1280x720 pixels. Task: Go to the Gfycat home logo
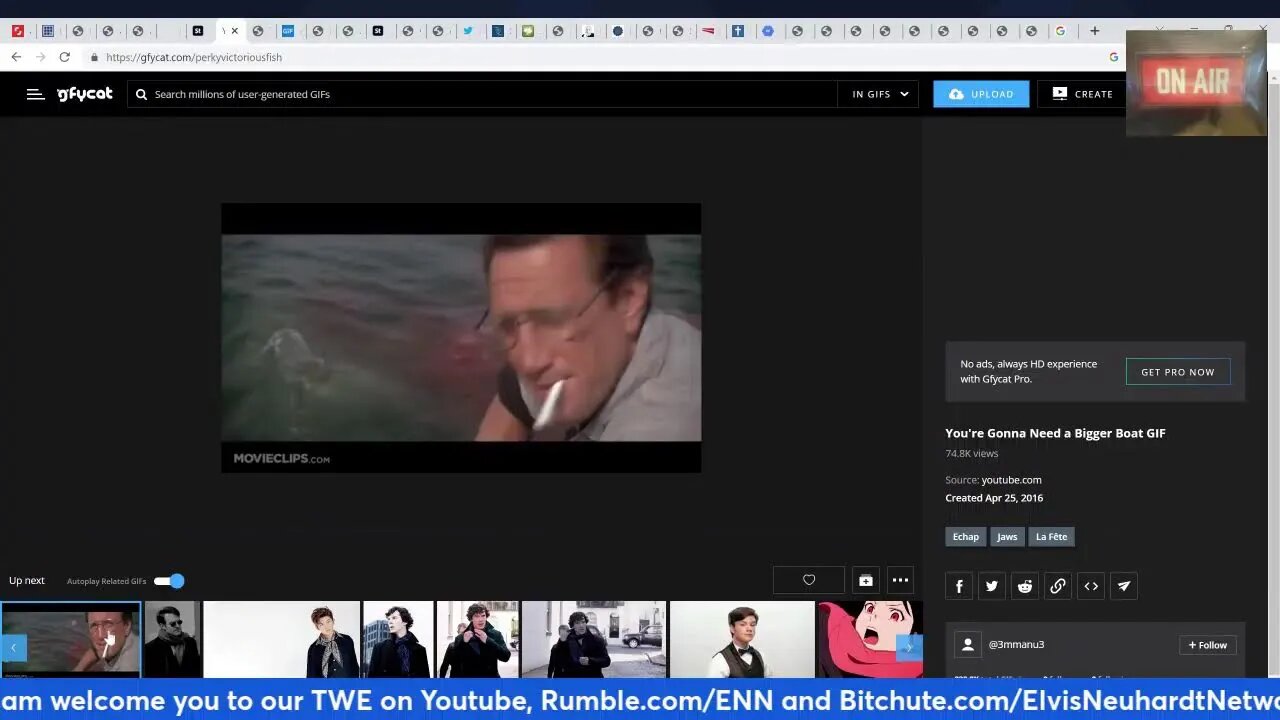(x=85, y=94)
